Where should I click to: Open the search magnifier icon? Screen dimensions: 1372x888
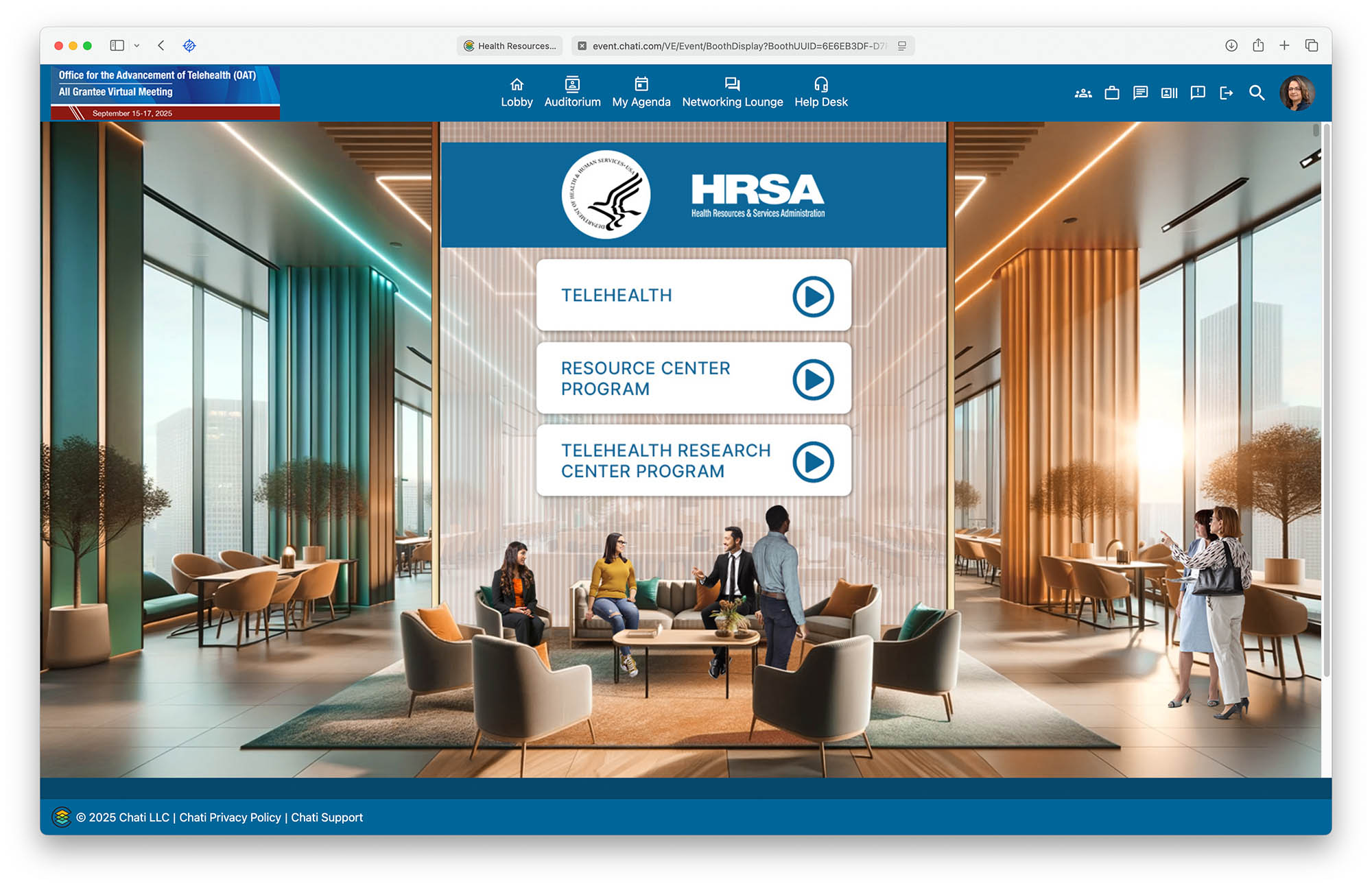(x=1256, y=93)
